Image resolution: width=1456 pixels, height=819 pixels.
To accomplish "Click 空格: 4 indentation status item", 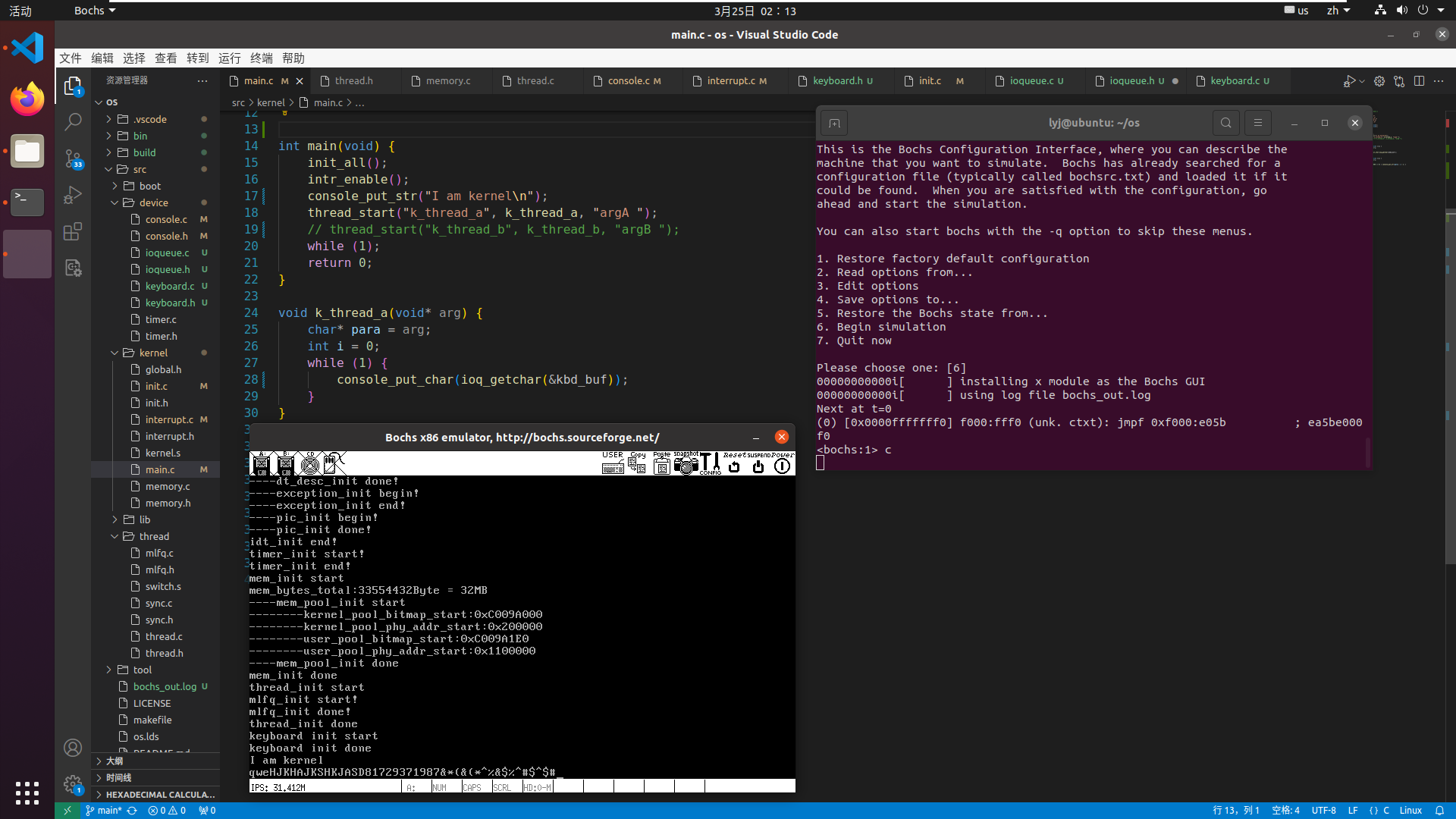I will [1285, 811].
